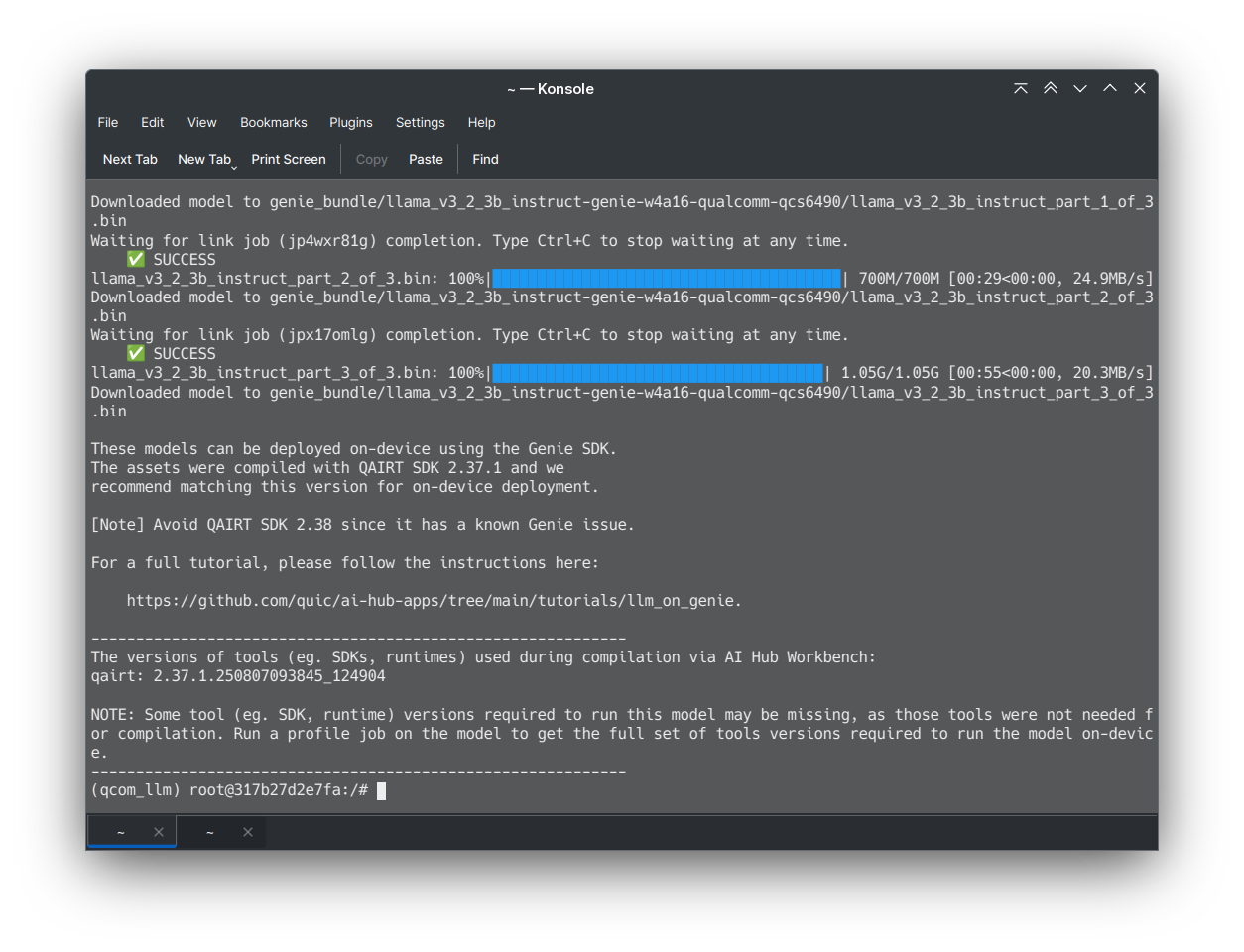Open the View menu
This screenshot has height=952, width=1244.
coord(201,122)
